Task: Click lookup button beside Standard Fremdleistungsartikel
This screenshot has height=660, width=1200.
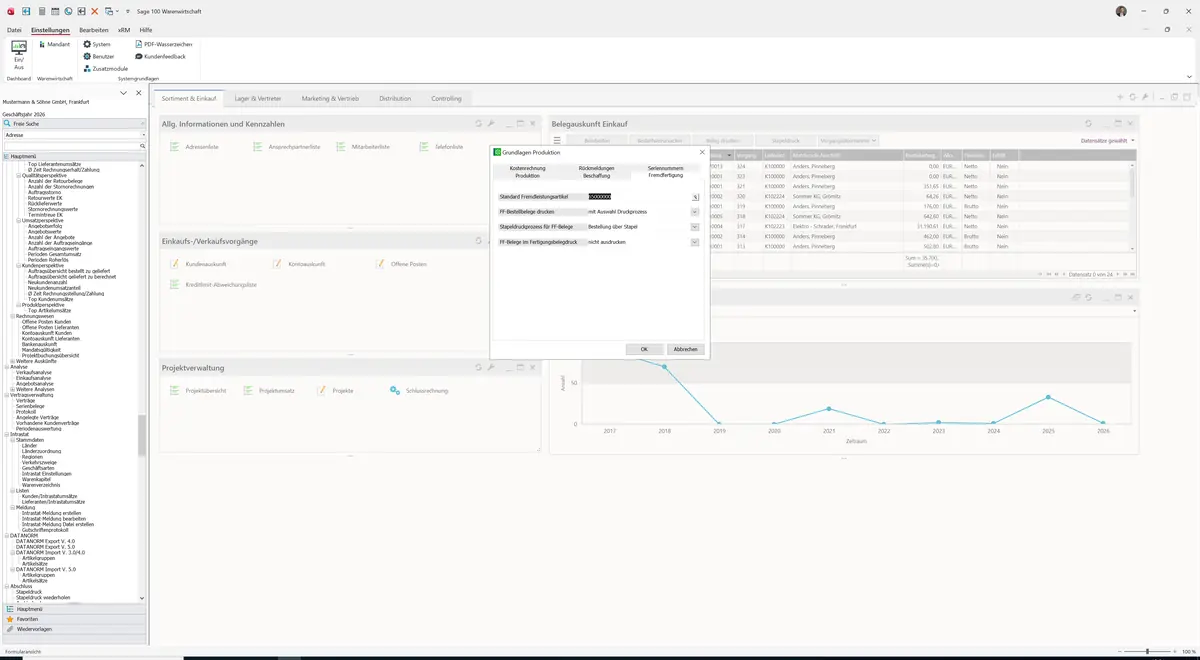Action: coord(695,197)
